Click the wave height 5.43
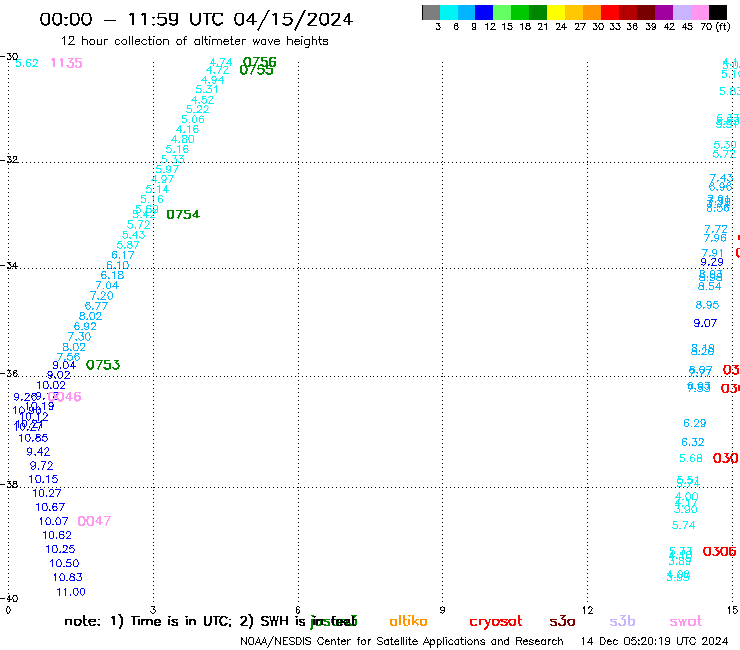 point(134,235)
